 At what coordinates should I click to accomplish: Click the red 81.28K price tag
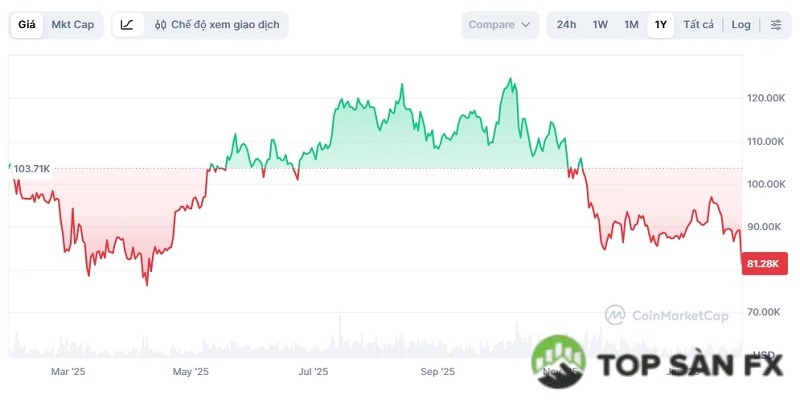tap(764, 263)
